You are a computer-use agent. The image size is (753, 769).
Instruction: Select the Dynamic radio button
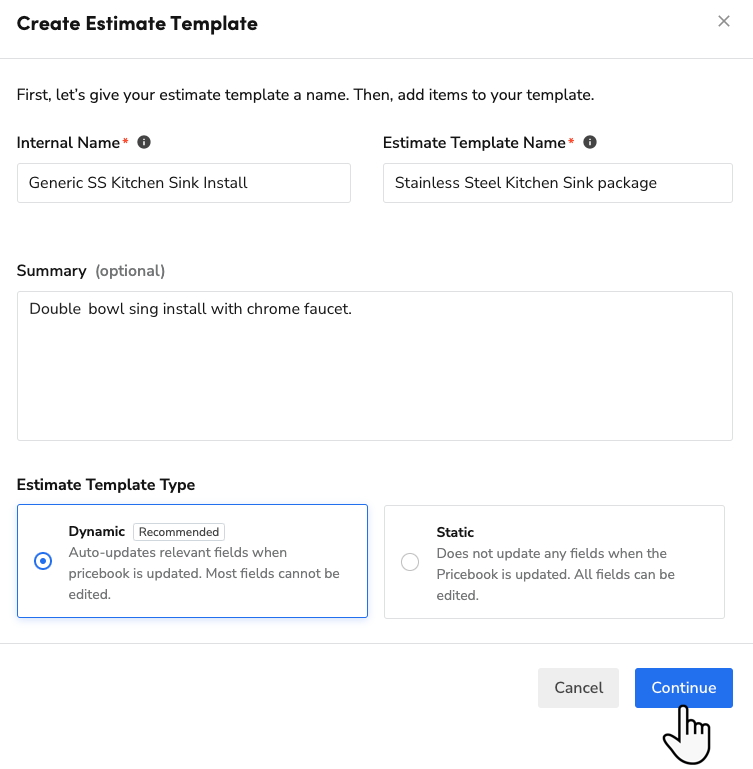pyautogui.click(x=43, y=561)
